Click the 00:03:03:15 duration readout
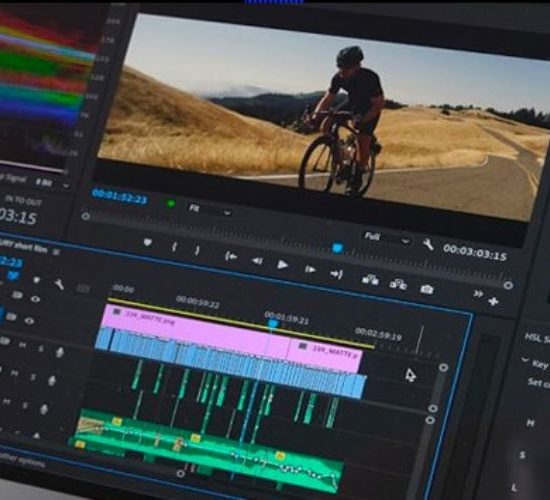The height and width of the screenshot is (500, 550). coord(475,253)
